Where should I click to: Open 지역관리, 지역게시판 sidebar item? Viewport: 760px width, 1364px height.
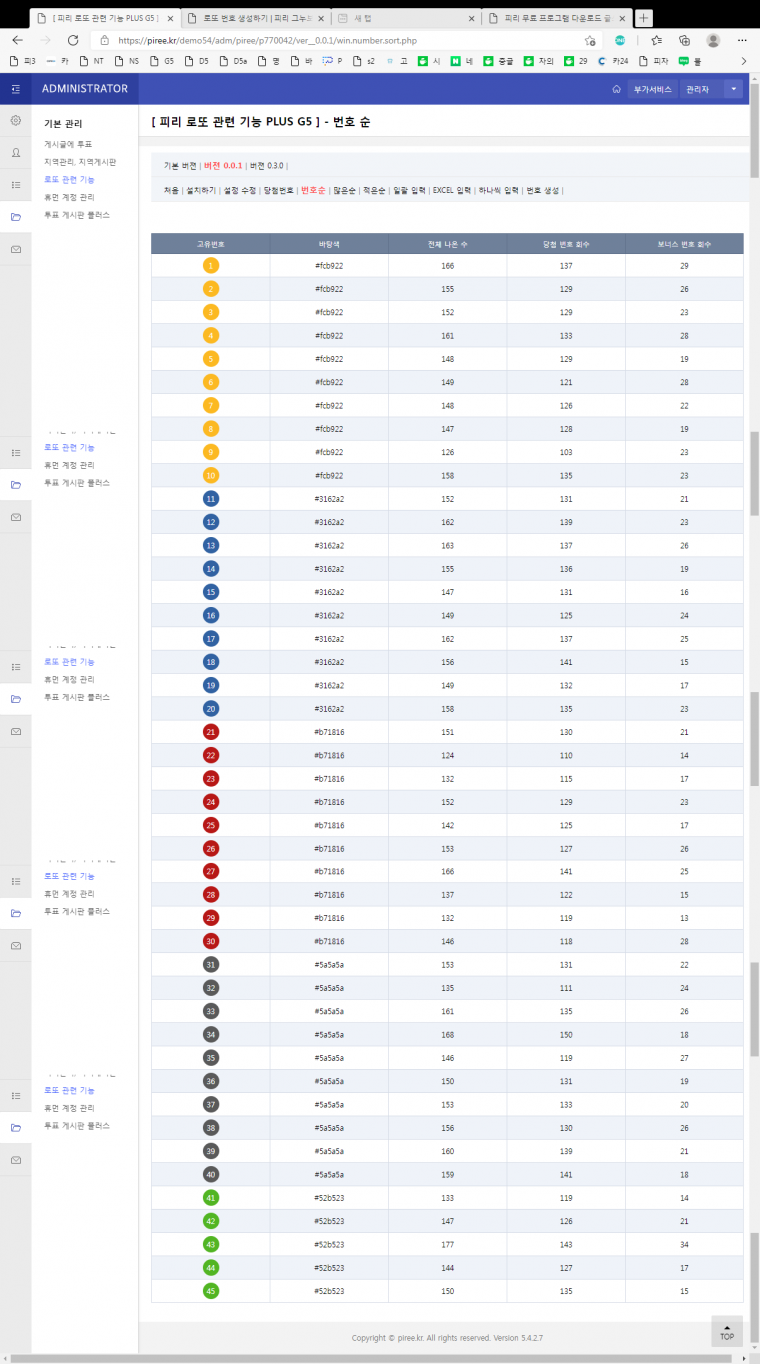(x=80, y=161)
